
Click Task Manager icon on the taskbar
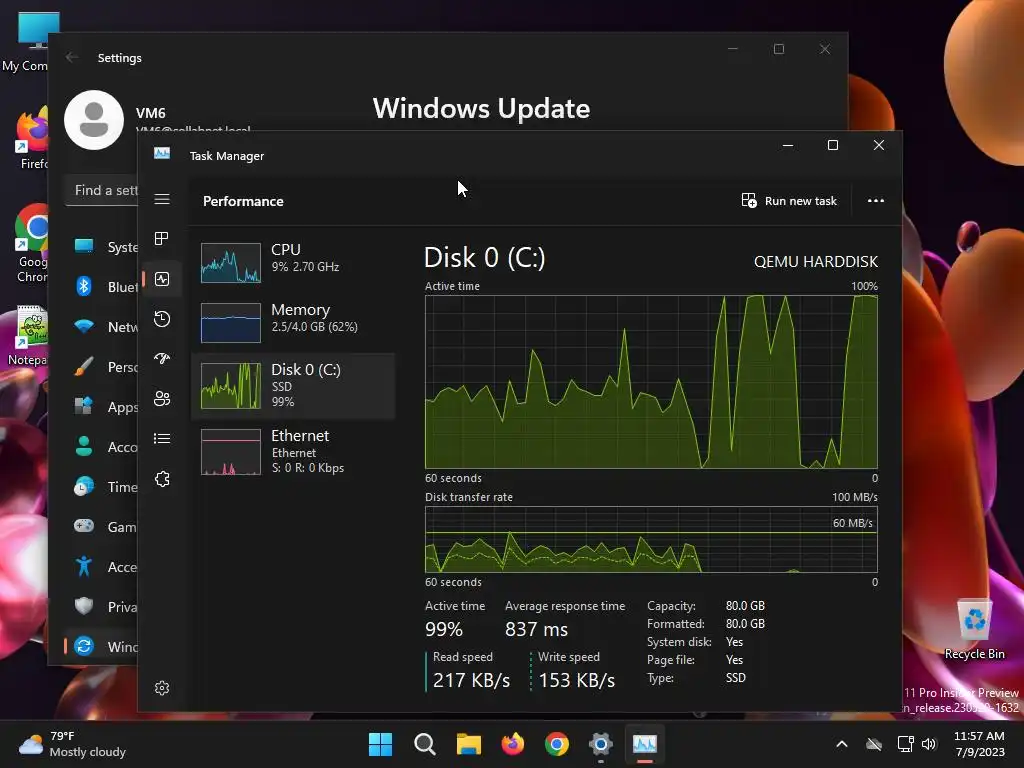[x=645, y=744]
